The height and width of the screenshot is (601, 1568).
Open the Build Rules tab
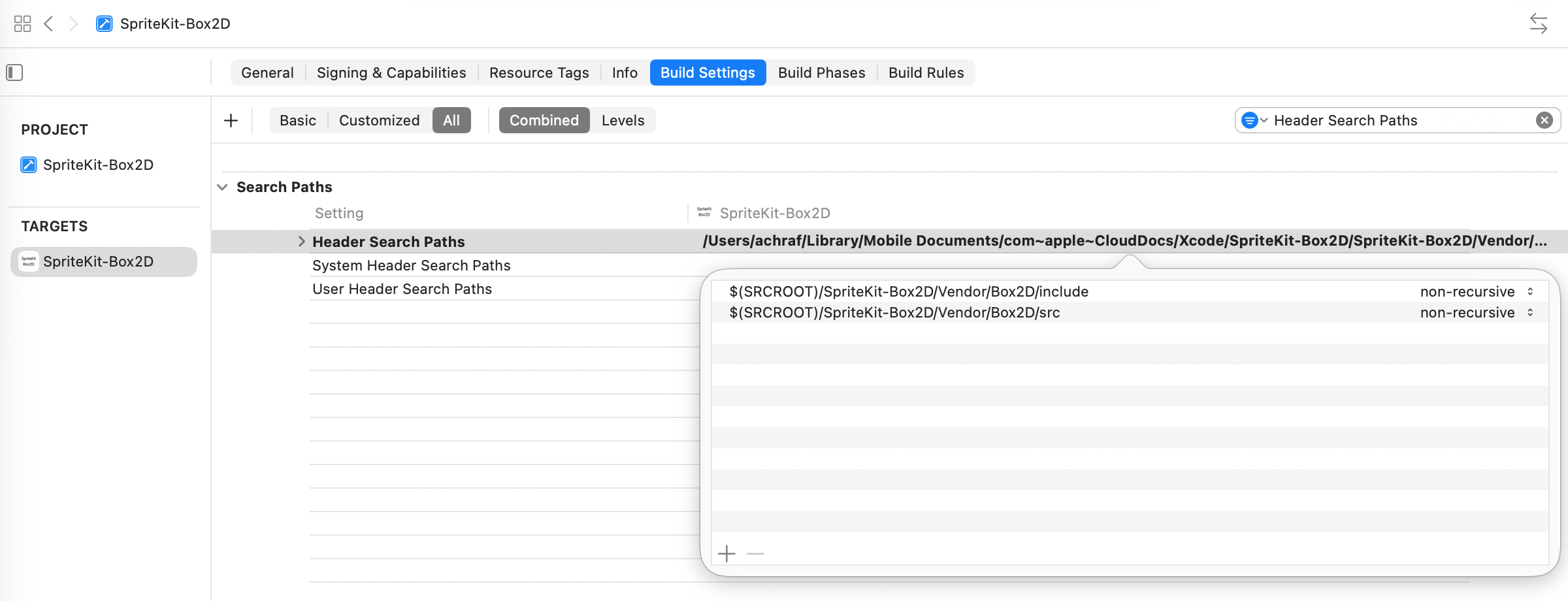(x=926, y=73)
